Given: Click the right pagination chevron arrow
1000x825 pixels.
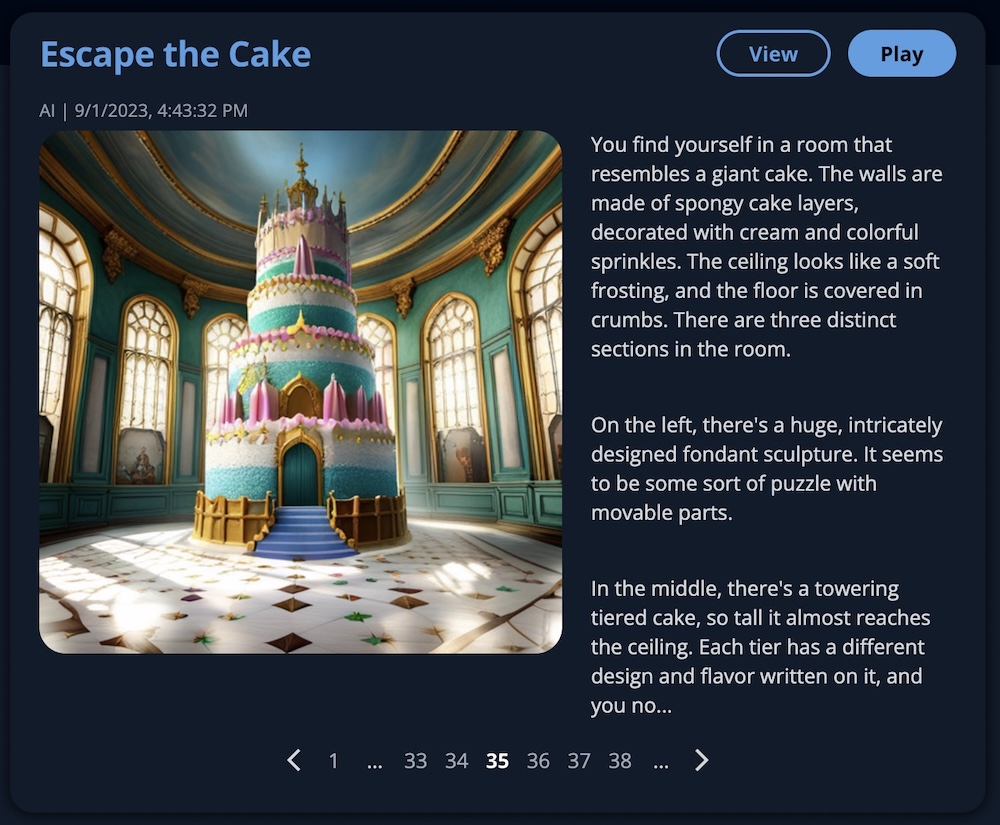Looking at the screenshot, I should [x=701, y=761].
